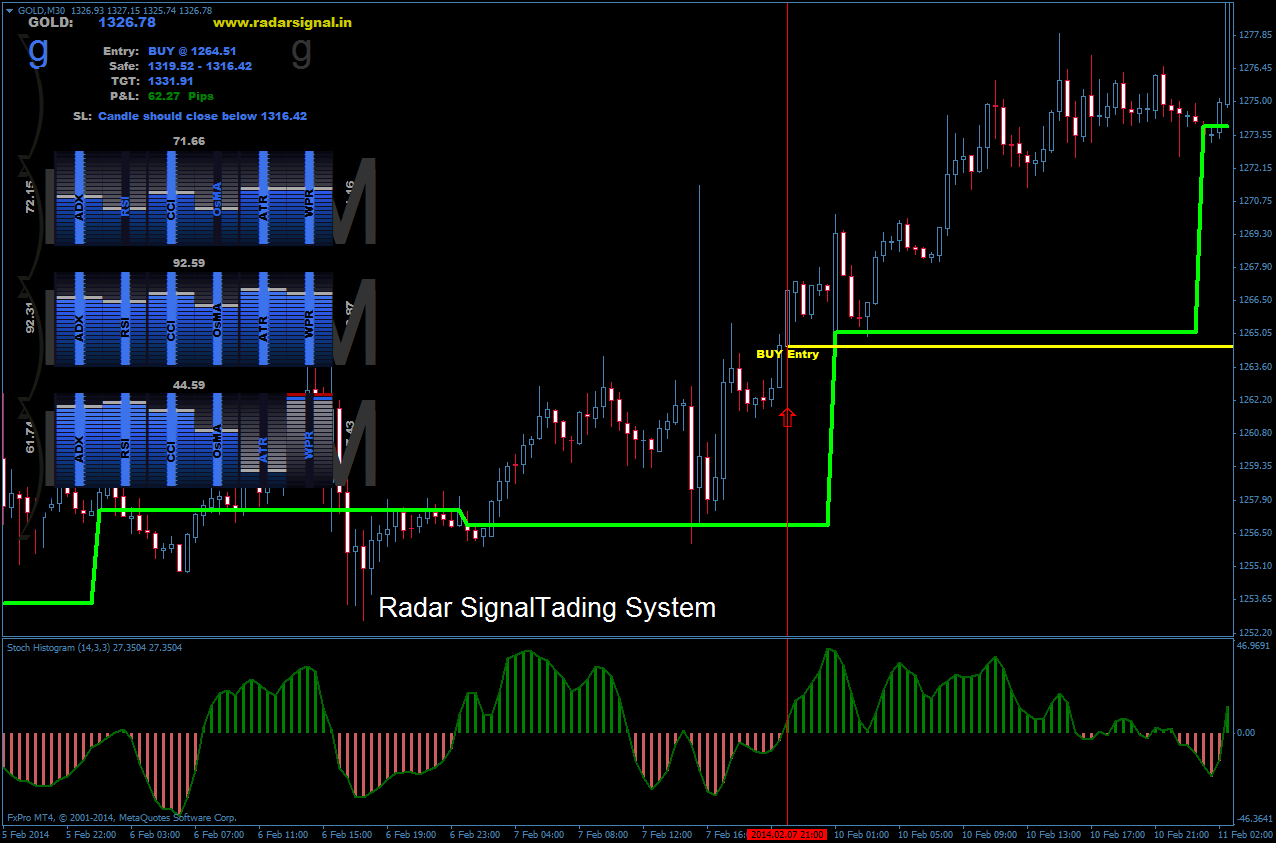This screenshot has height=843, width=1276.
Task: Select the TGT value 1331.91
Action: coord(170,81)
